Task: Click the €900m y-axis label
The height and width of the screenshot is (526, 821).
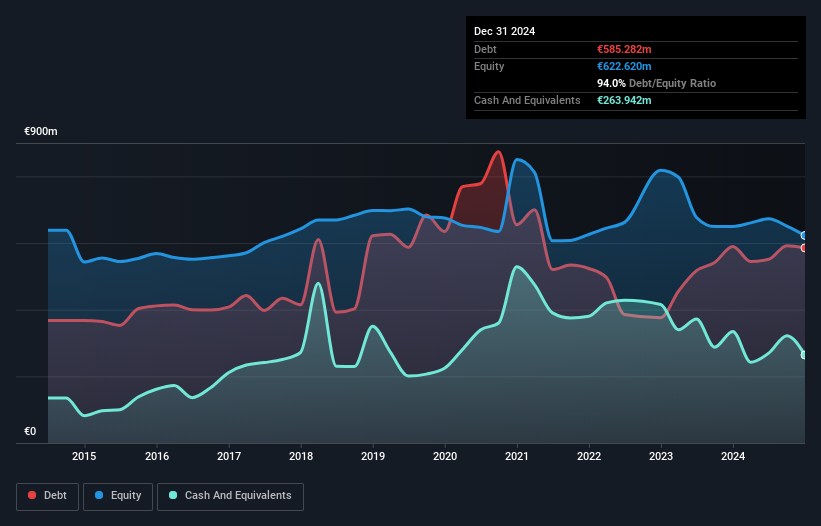Action: pyautogui.click(x=41, y=131)
